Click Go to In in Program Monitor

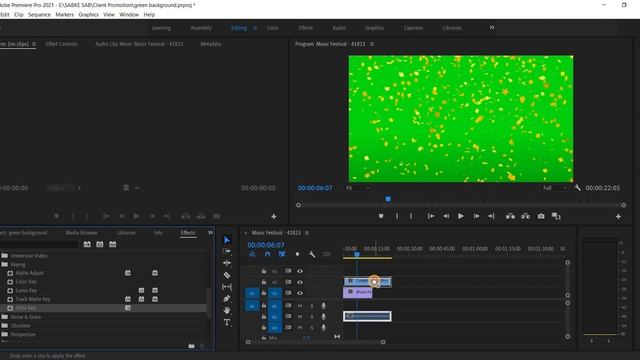(431, 216)
